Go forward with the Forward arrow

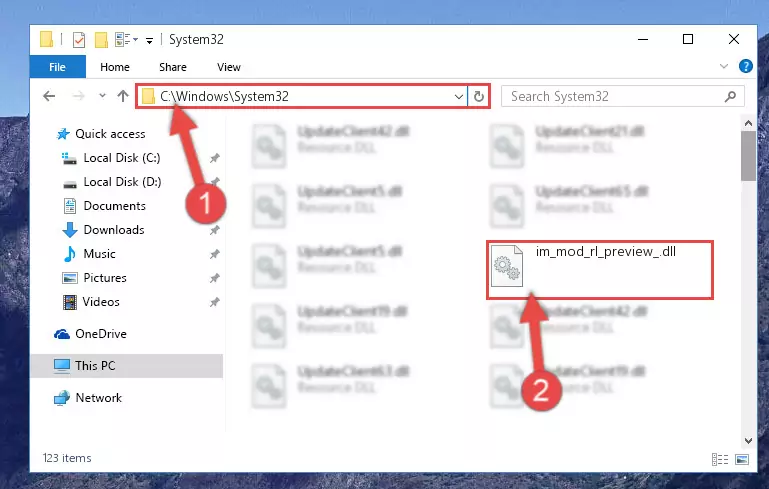pyautogui.click(x=78, y=96)
